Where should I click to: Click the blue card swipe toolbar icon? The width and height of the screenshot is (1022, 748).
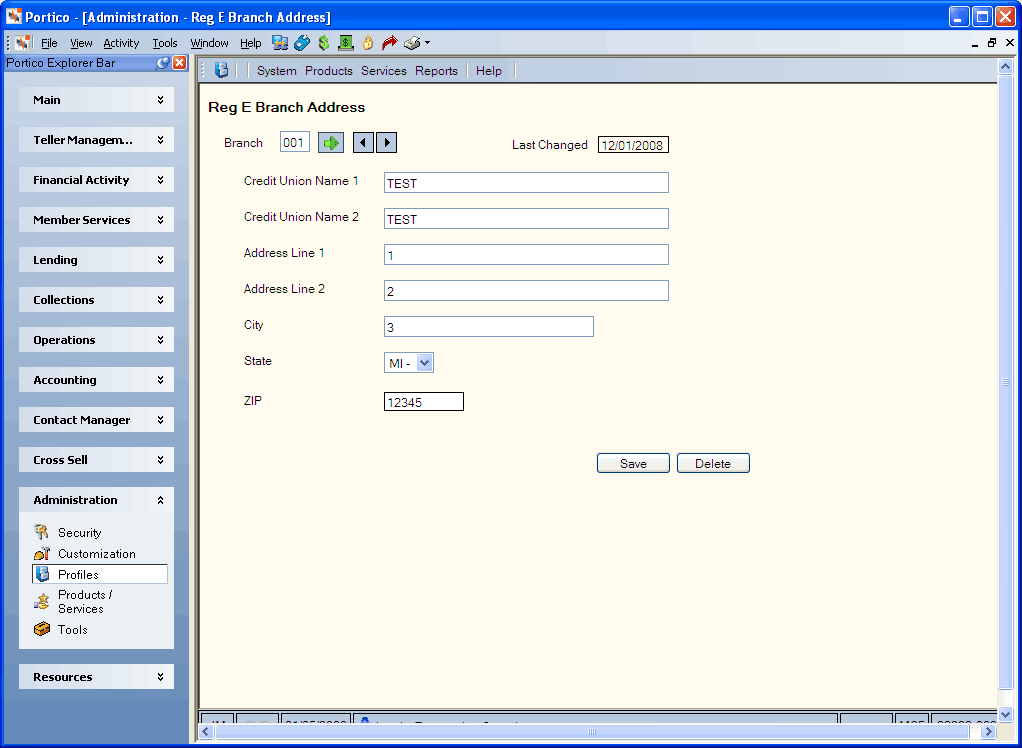pyautogui.click(x=302, y=43)
